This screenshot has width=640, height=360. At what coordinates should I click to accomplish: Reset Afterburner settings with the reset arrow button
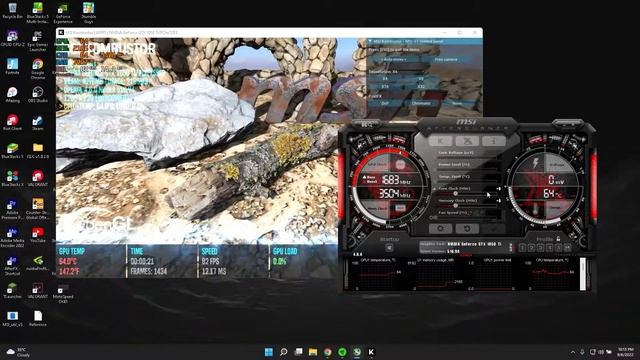coord(467,228)
